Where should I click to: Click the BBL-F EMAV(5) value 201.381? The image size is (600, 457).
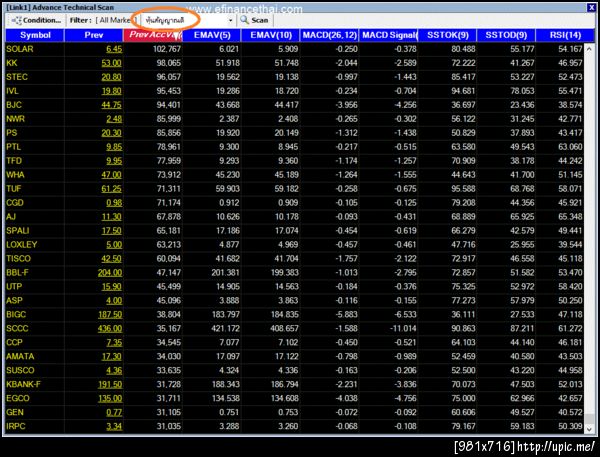pos(225,273)
